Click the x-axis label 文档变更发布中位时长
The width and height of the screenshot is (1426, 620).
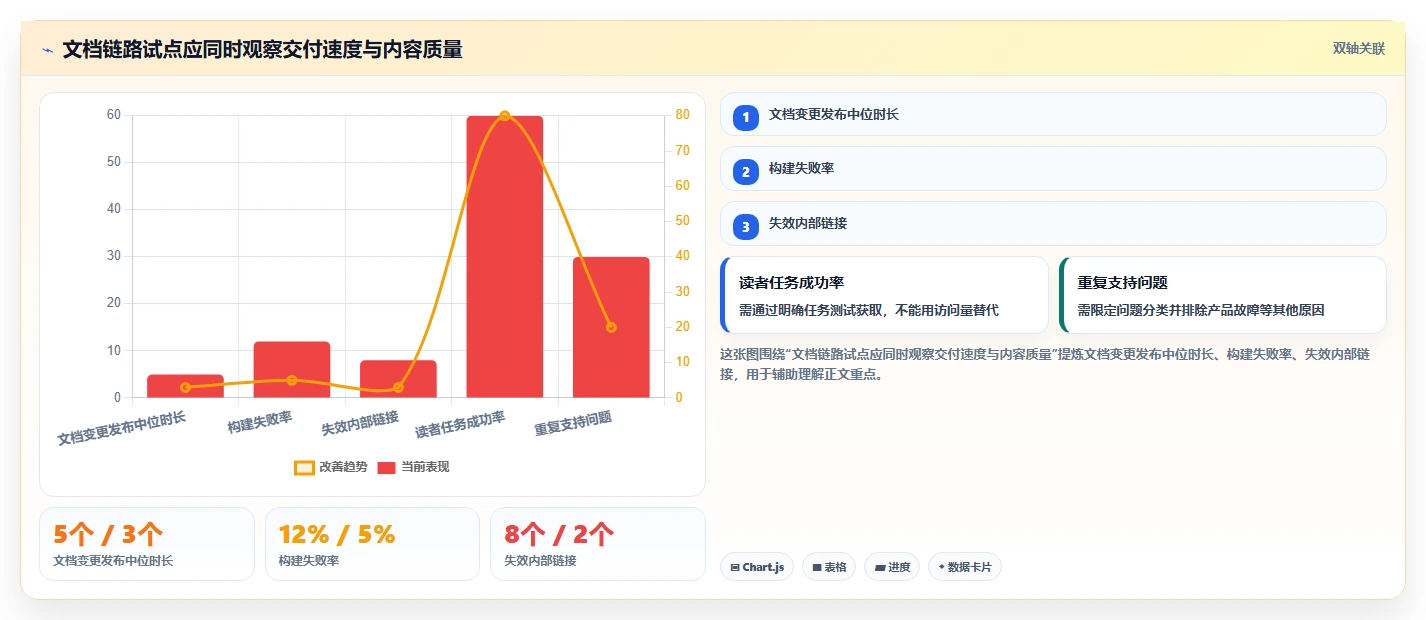click(x=122, y=427)
